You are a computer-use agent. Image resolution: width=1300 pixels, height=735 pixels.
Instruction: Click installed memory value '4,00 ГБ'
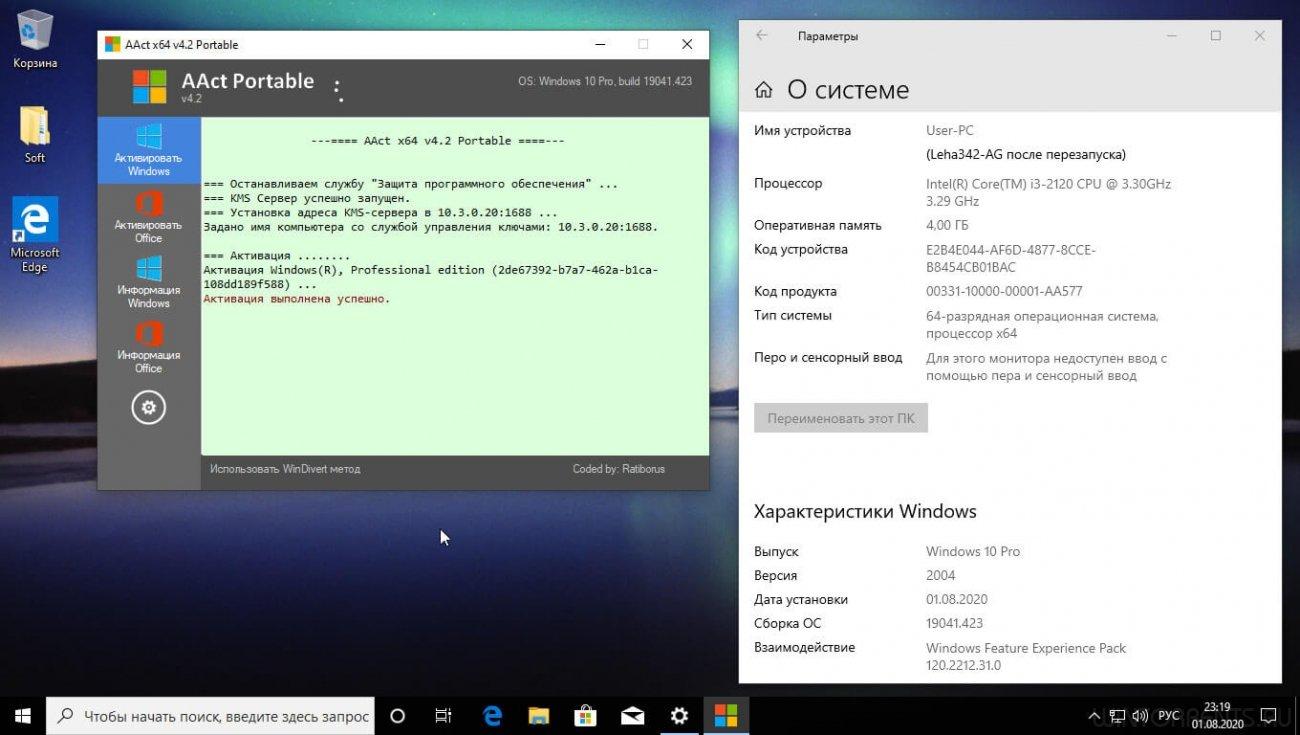tap(947, 225)
